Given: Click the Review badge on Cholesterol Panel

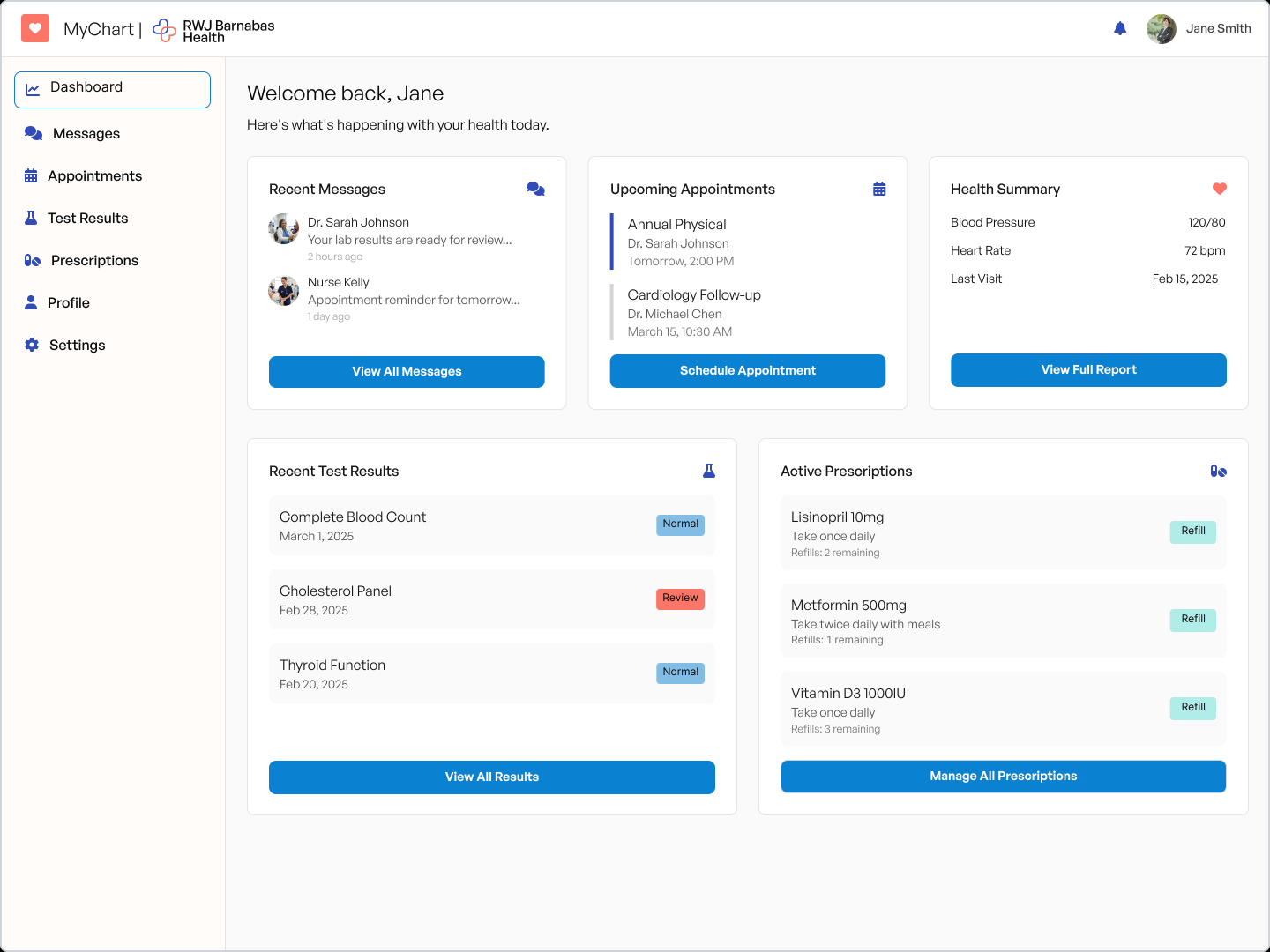Looking at the screenshot, I should 680,599.
